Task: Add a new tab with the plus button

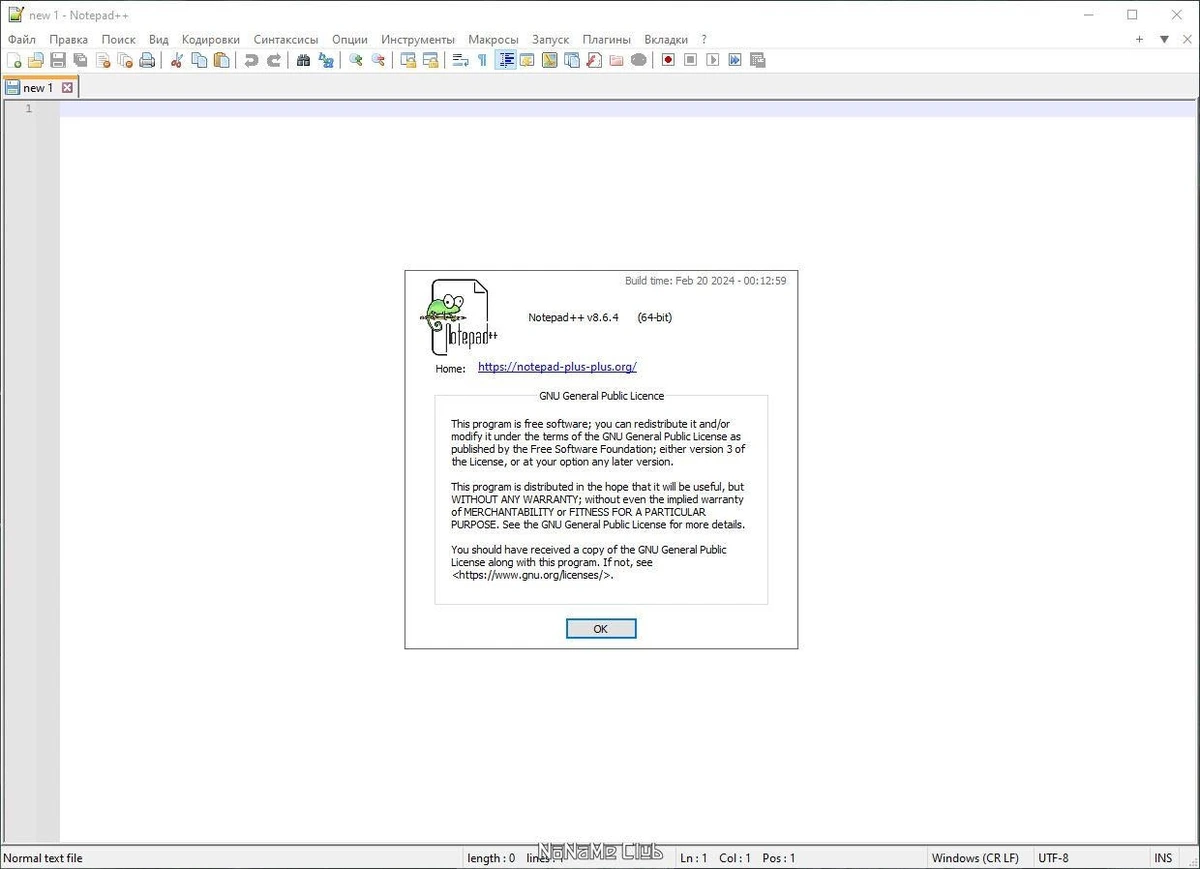Action: point(1139,39)
